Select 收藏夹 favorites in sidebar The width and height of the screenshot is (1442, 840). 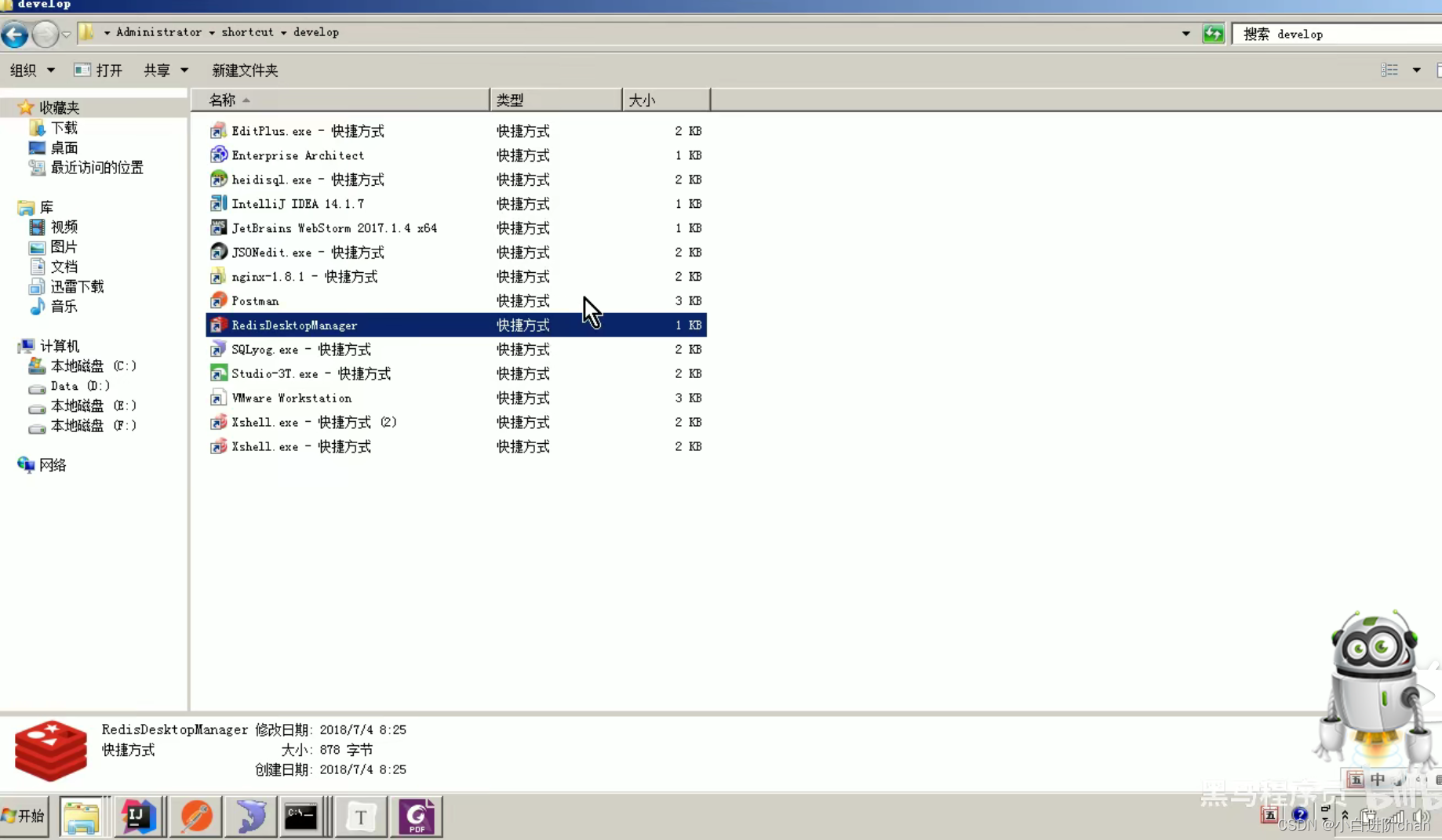(x=59, y=107)
